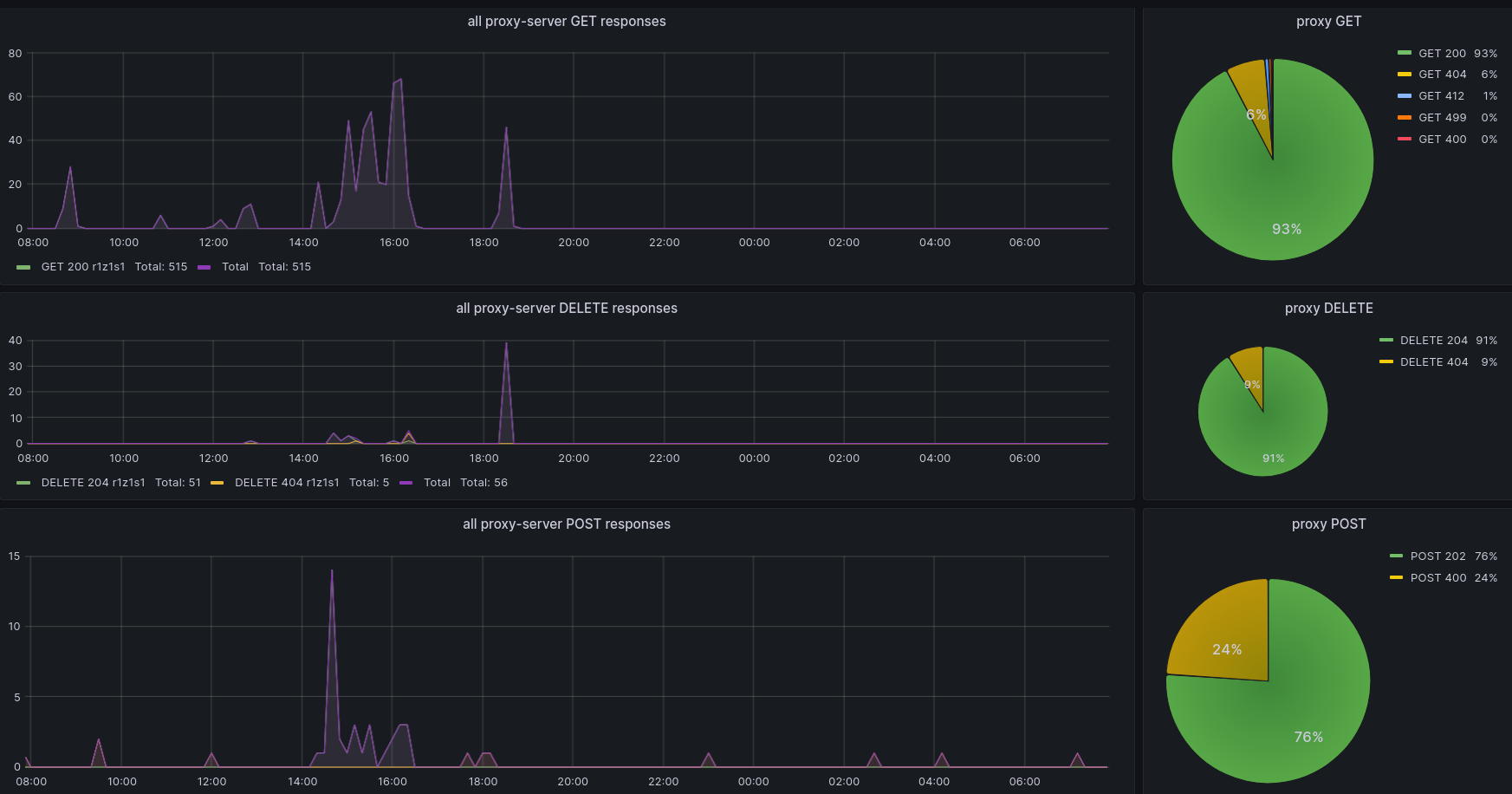Click yellow swatch beside POST 400 legend
Screen dimensions: 1512x794
pyautogui.click(x=1396, y=578)
